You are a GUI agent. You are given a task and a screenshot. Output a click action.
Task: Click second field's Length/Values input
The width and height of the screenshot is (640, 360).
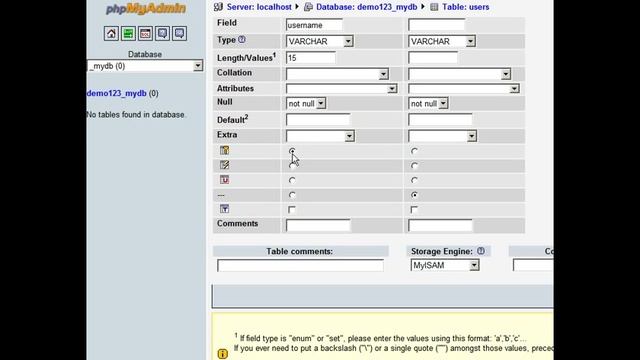coord(433,58)
